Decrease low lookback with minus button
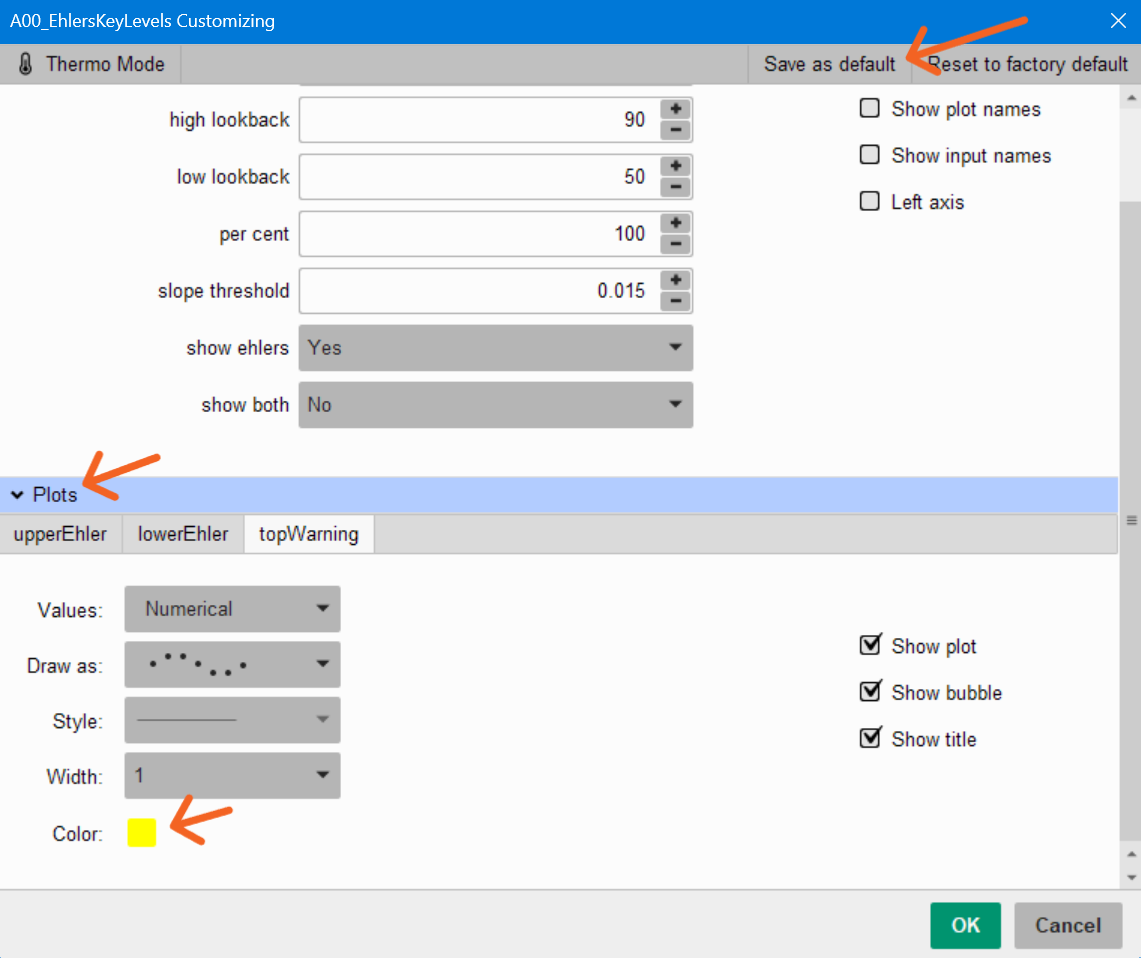1141x958 pixels. (x=675, y=187)
